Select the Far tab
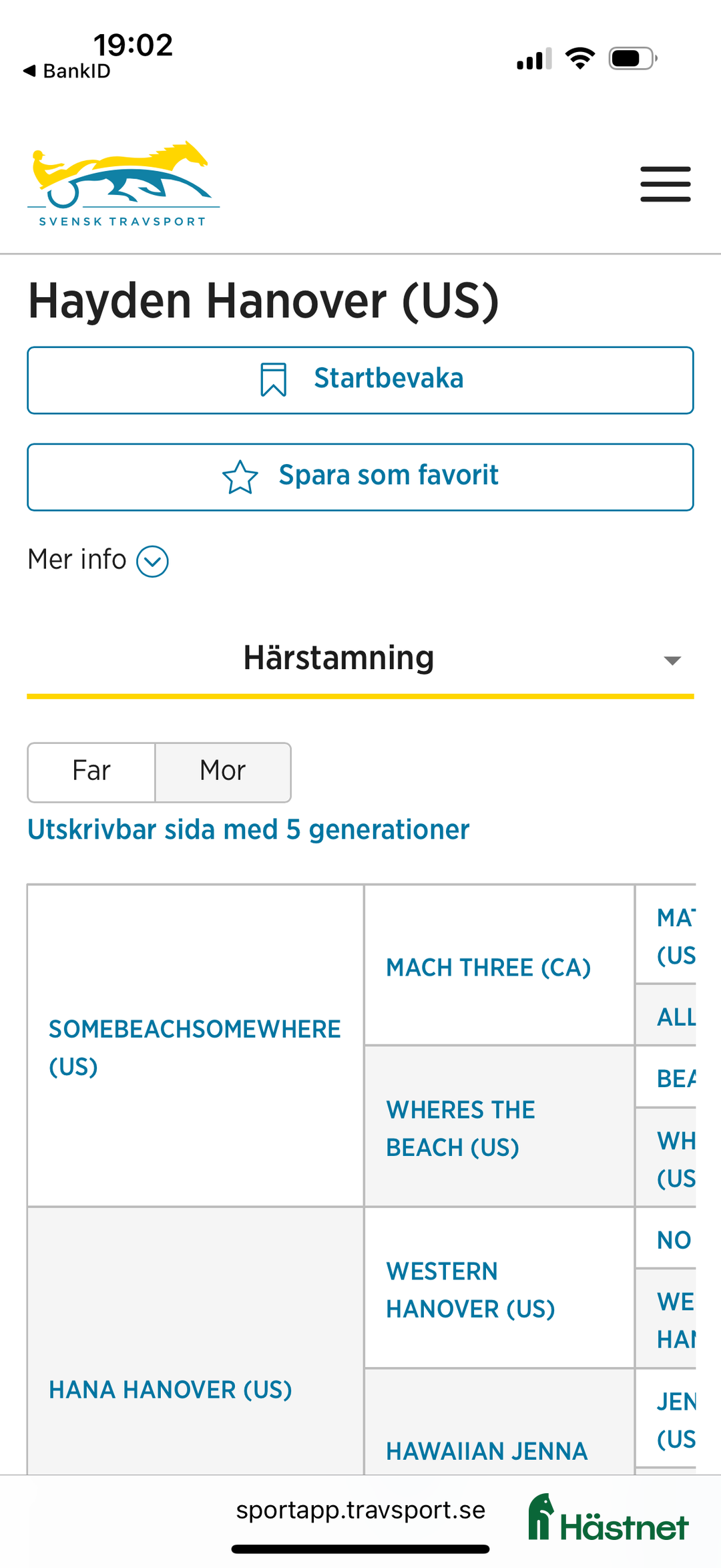The width and height of the screenshot is (721, 1568). [91, 771]
